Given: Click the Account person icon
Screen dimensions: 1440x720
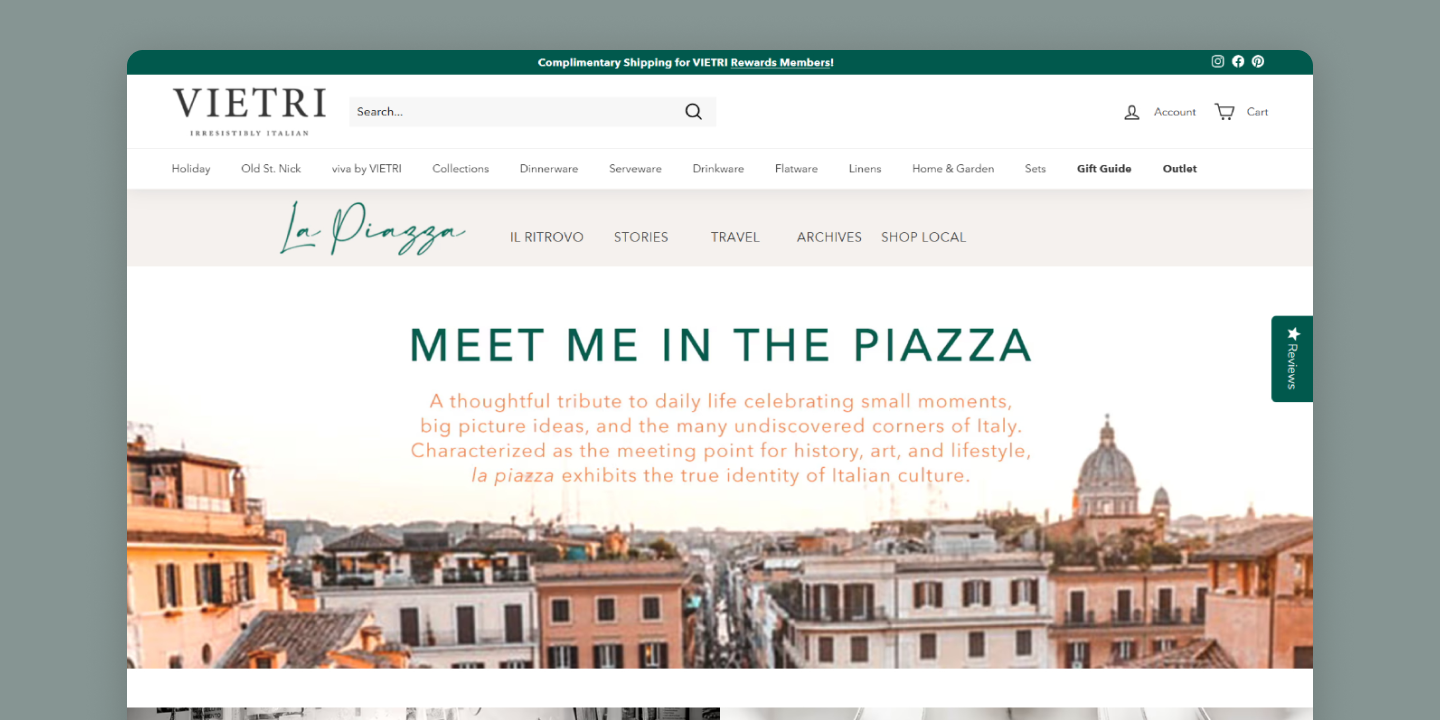Looking at the screenshot, I should (1132, 112).
